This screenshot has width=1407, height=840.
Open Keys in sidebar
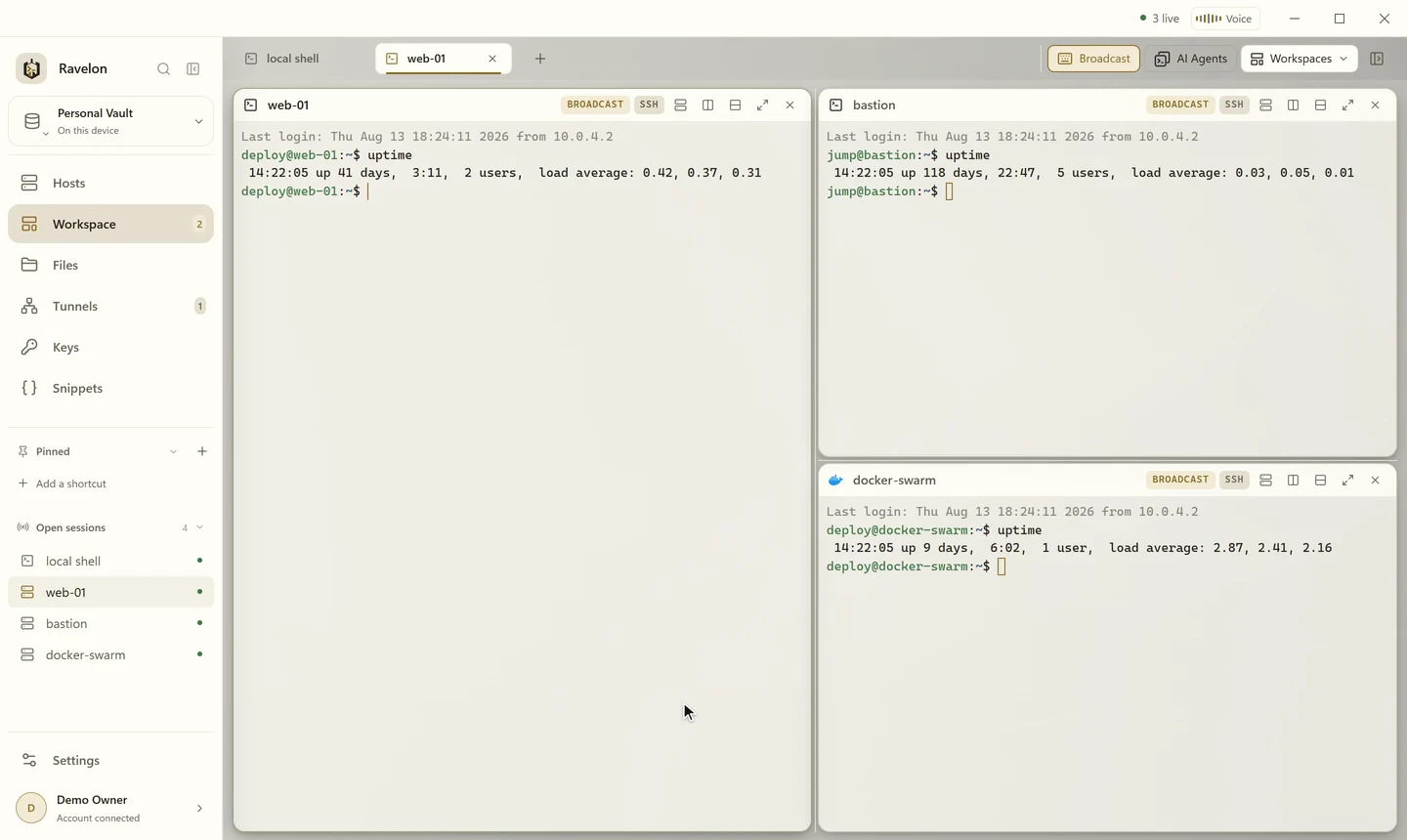[110, 347]
